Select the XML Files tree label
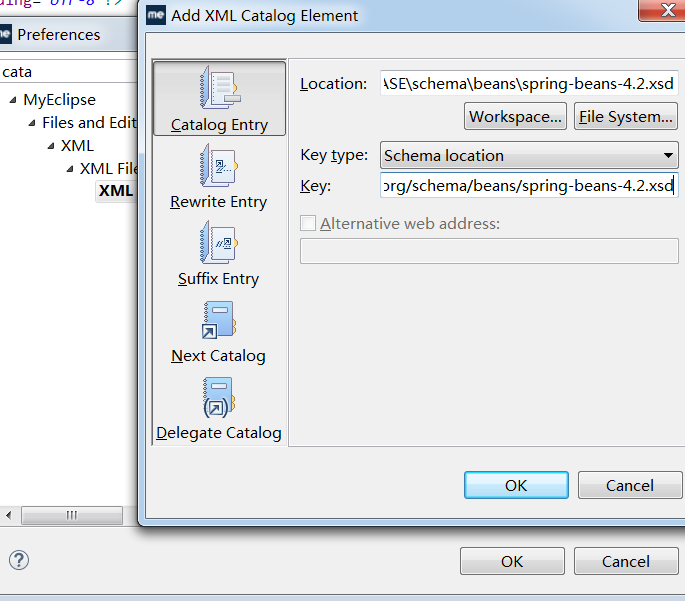Screen dimensions: 685x601 coord(108,169)
